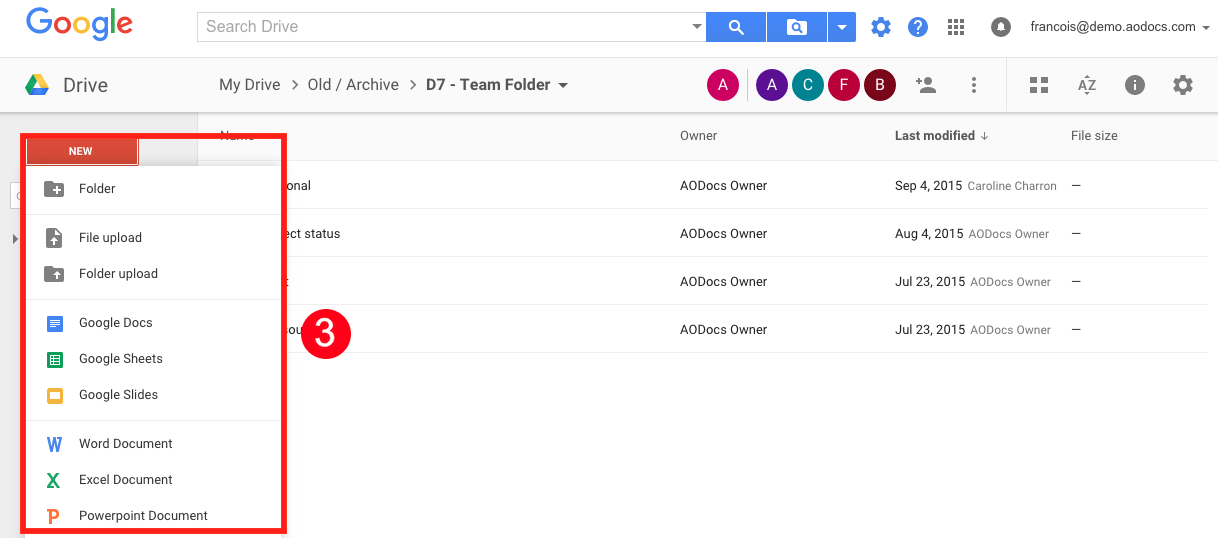Screen dimensions: 1218x538
Task: Click the teal C user avatar
Action: click(x=808, y=86)
